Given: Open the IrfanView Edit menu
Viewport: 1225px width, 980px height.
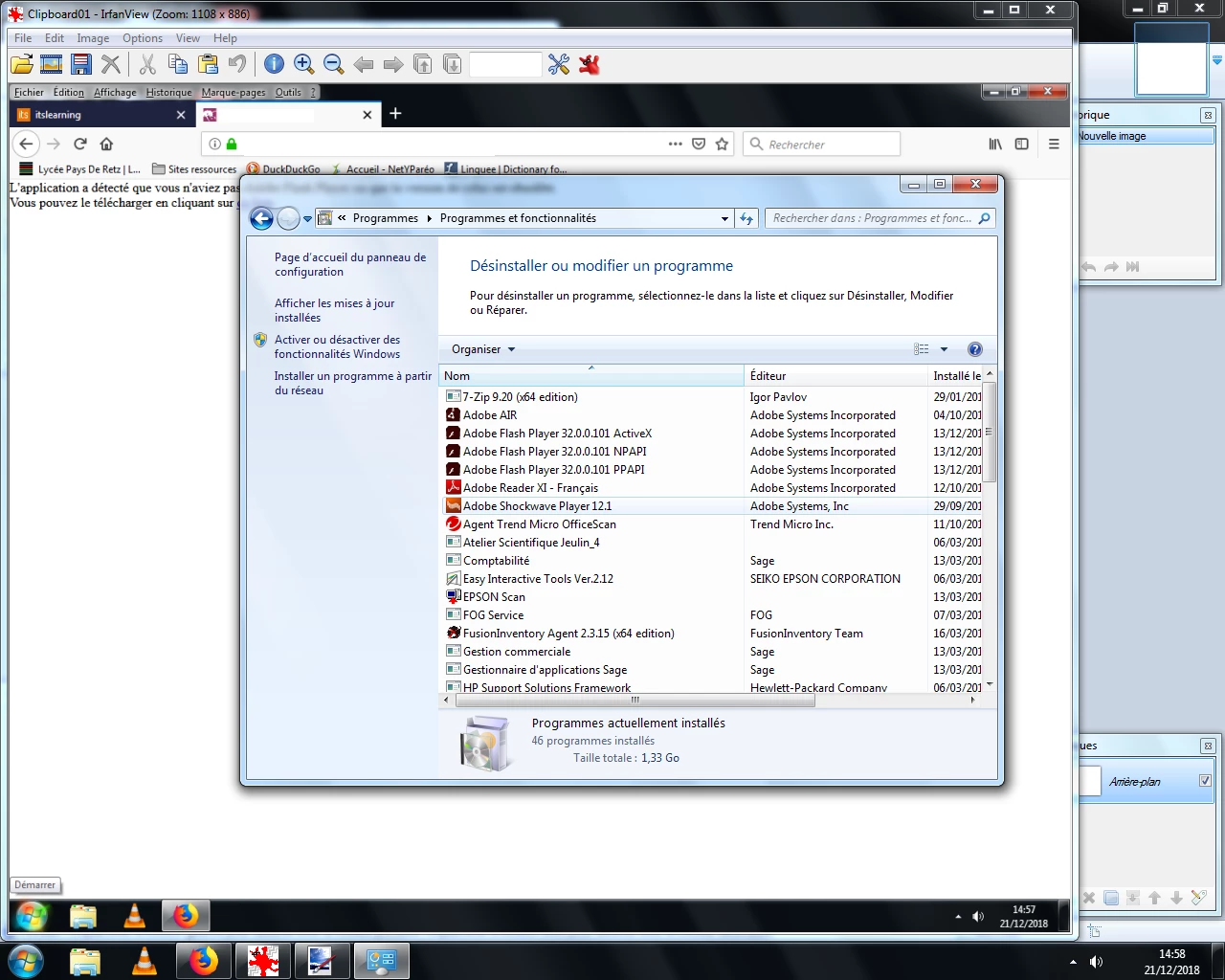Looking at the screenshot, I should pos(55,38).
